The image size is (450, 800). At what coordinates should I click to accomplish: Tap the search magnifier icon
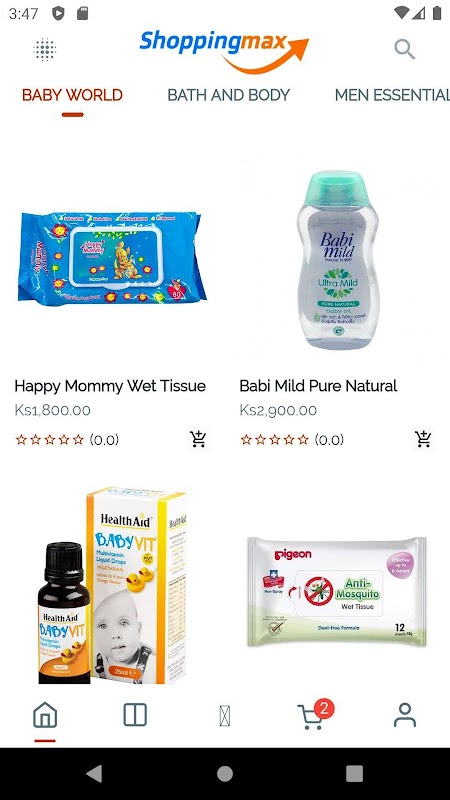[x=405, y=49]
